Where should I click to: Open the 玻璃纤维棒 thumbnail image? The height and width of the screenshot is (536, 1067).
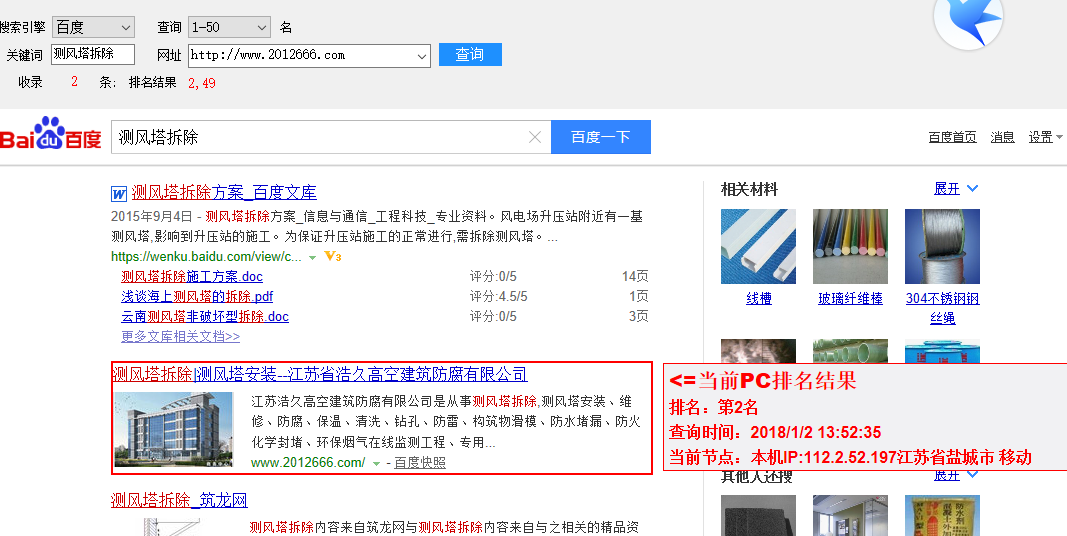click(x=850, y=246)
